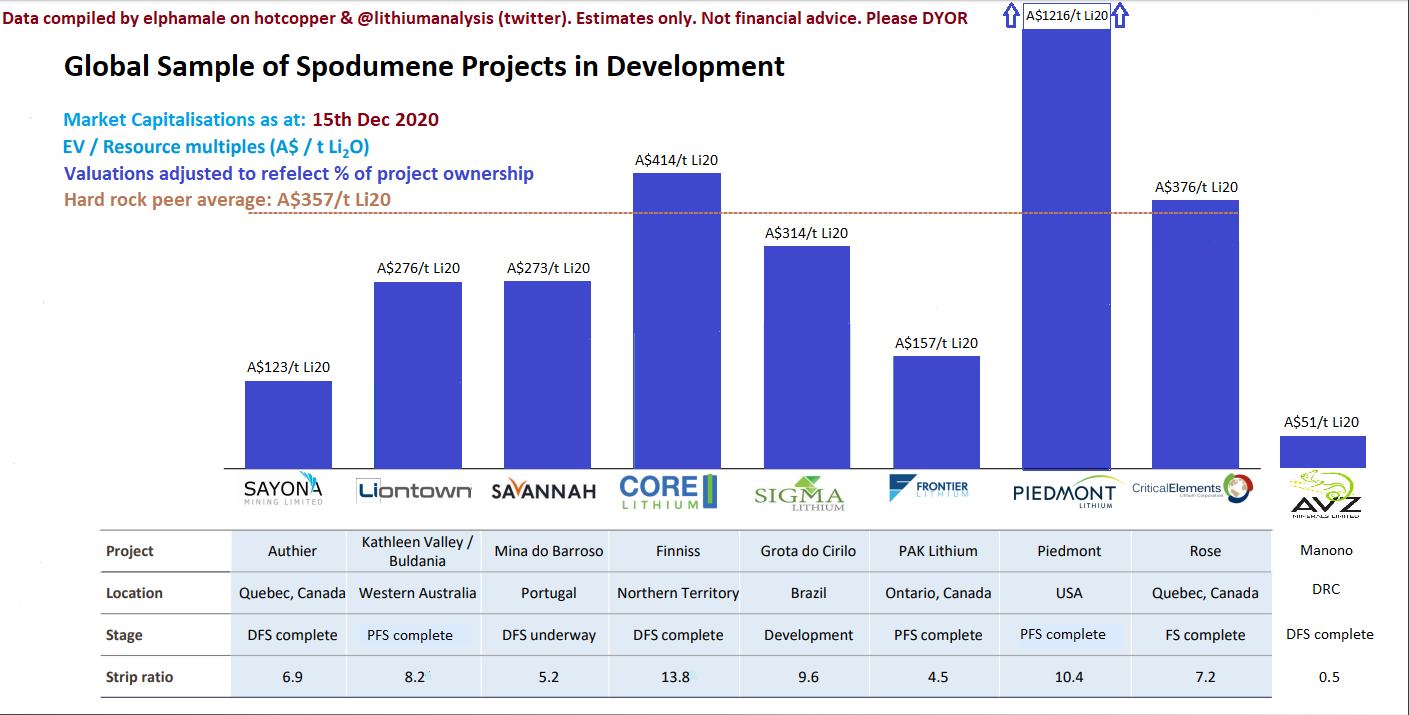Click the 'Location' row header
Image resolution: width=1409 pixels, height=715 pixels.
(x=134, y=593)
